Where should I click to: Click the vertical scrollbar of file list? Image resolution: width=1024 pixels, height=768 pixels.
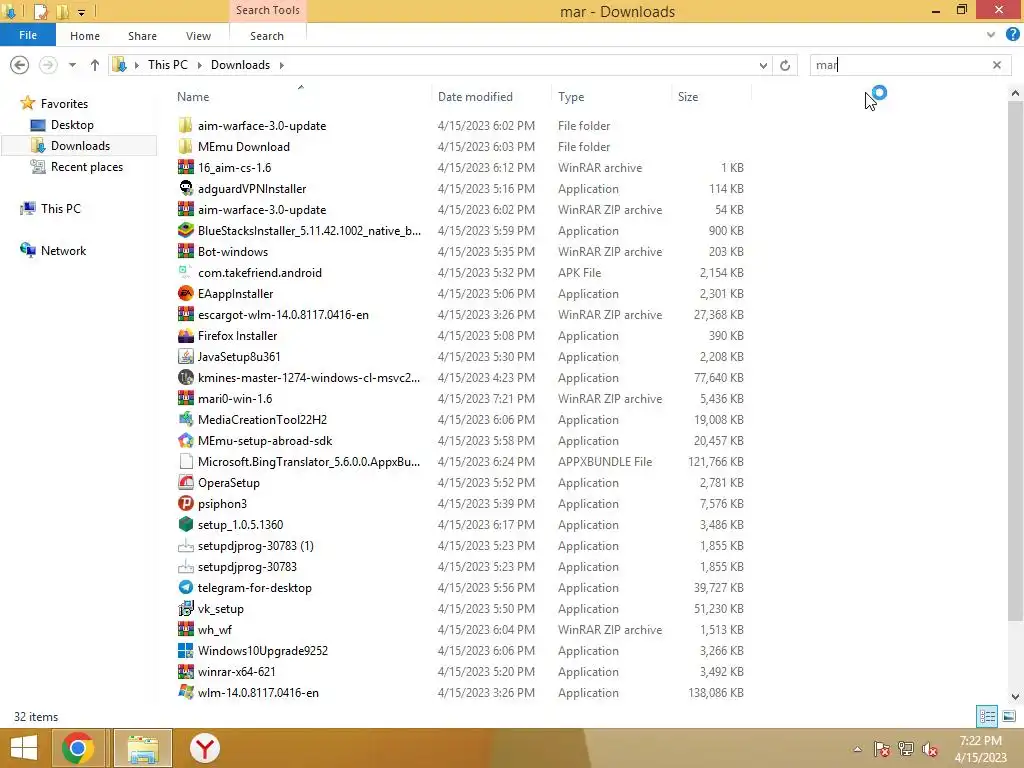[x=1014, y=359]
